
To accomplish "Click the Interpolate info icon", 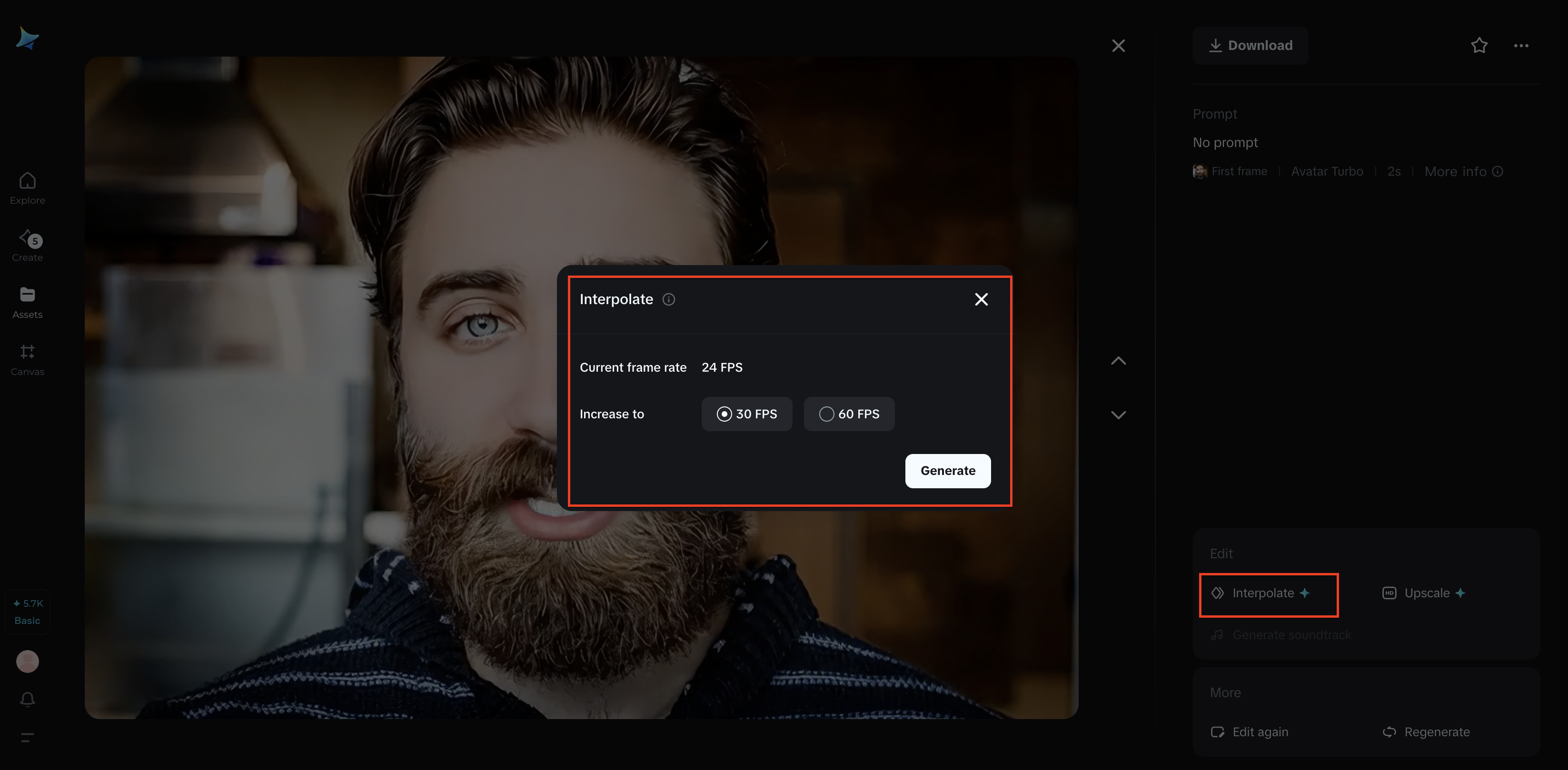I will coord(668,299).
